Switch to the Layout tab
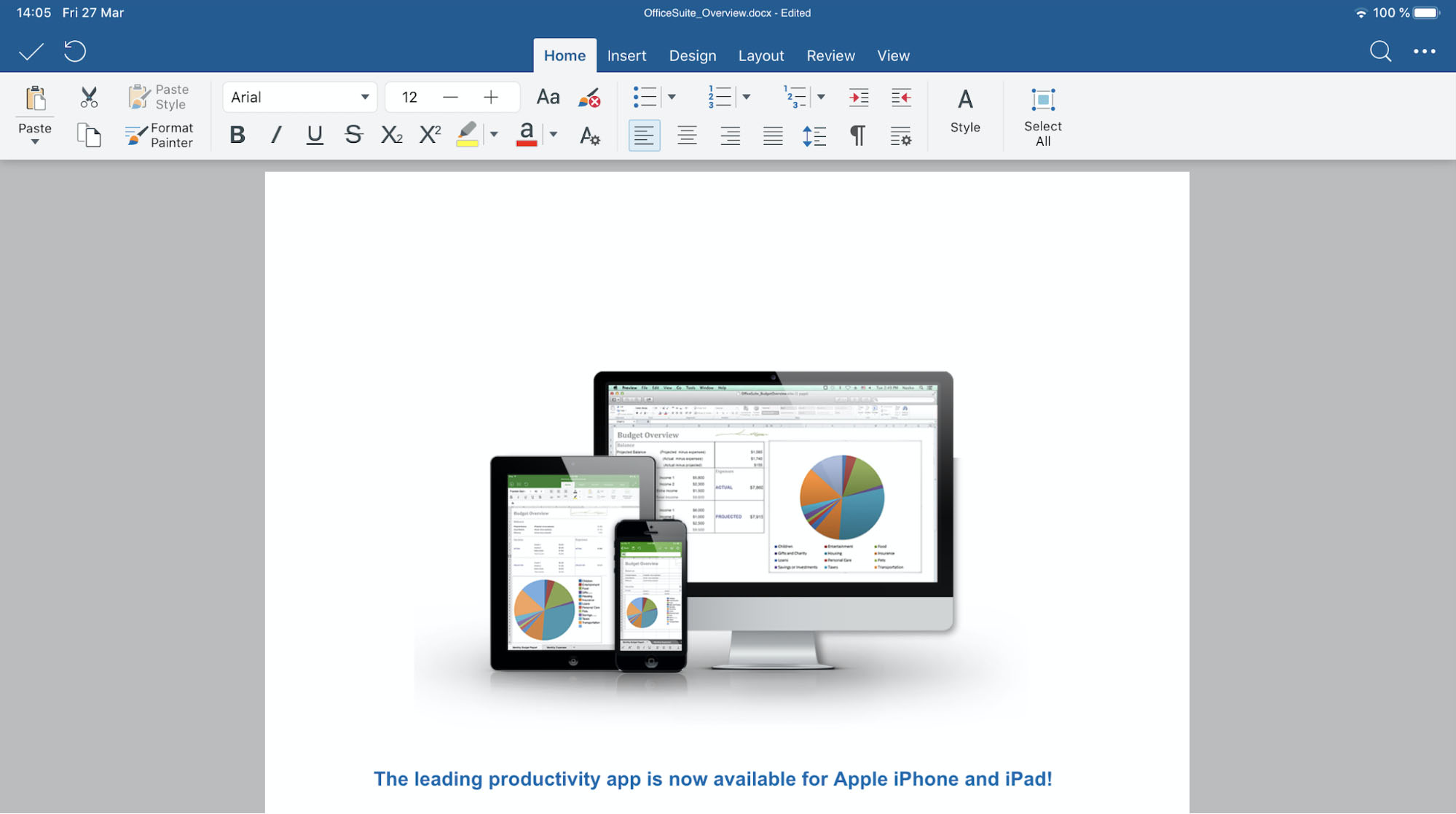 click(x=761, y=55)
